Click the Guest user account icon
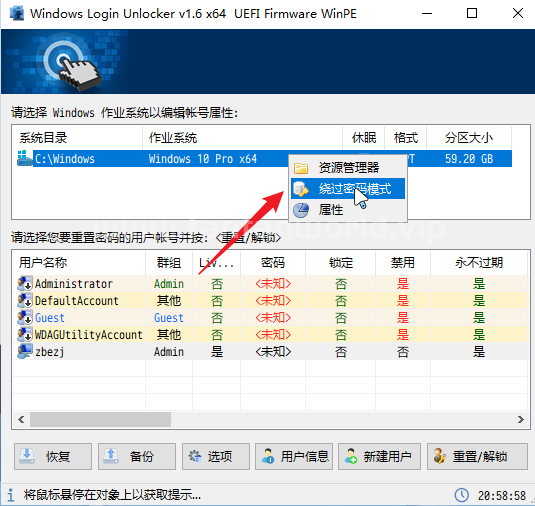Screen dimensions: 535x506 pyautogui.click(x=25, y=317)
